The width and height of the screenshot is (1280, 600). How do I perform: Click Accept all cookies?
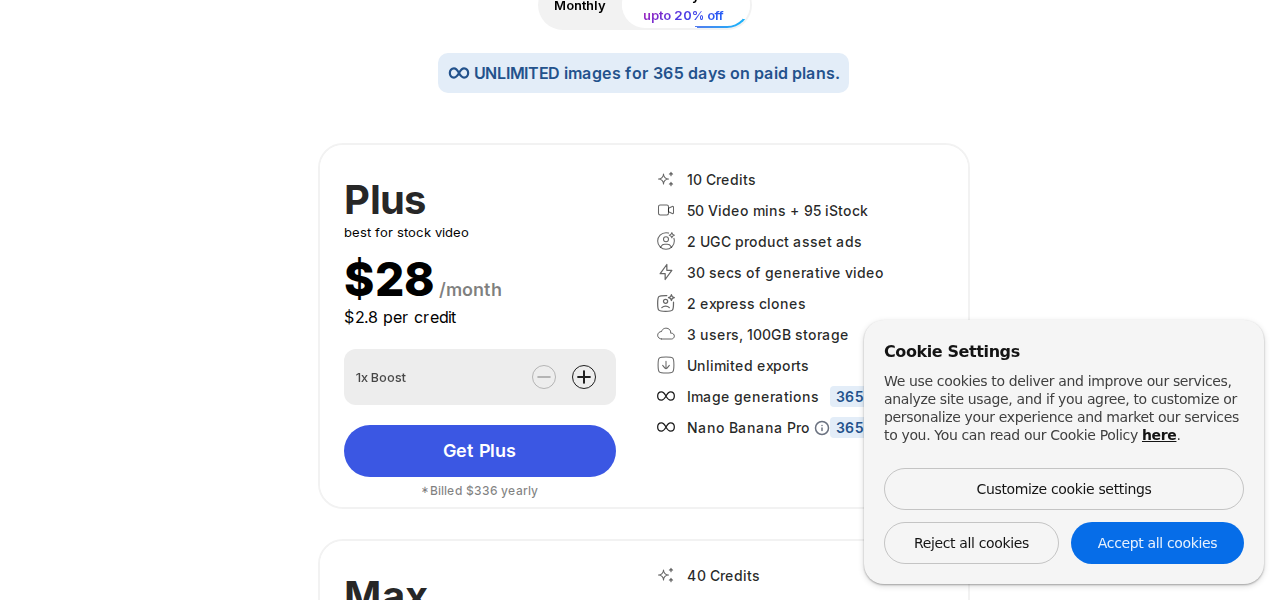coord(1157,542)
